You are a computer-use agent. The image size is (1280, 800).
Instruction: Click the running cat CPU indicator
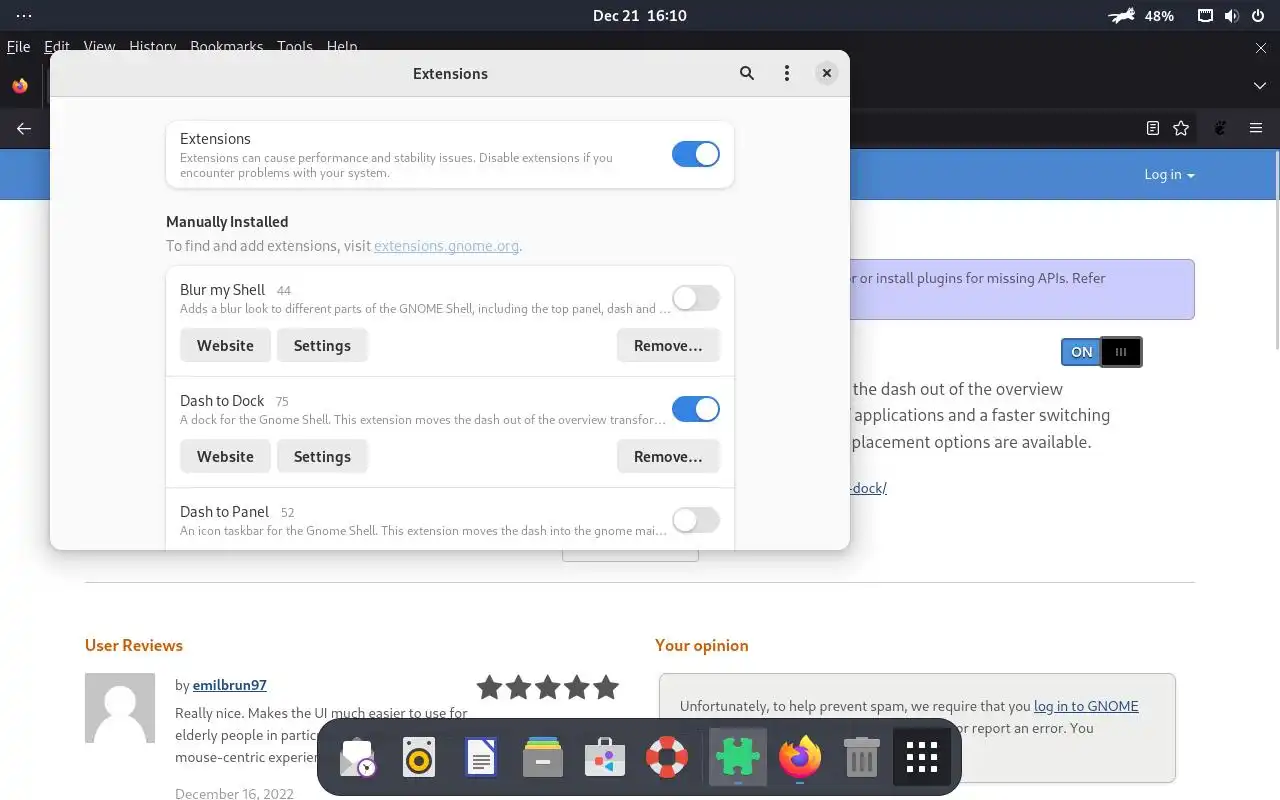[1123, 16]
